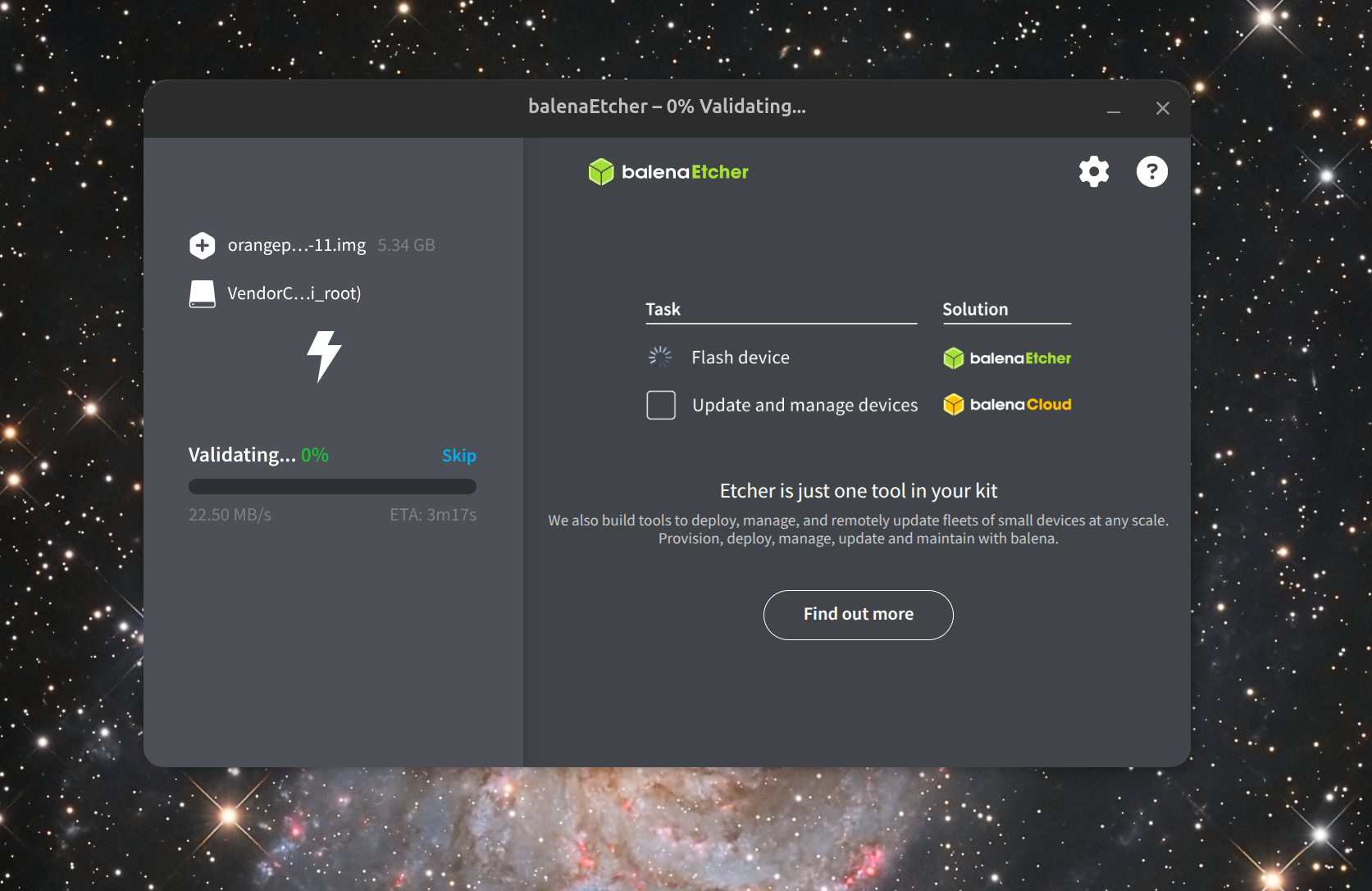Click the VendorC...i_root) drive label
Screen dimensions: 1372x891
coord(294,293)
